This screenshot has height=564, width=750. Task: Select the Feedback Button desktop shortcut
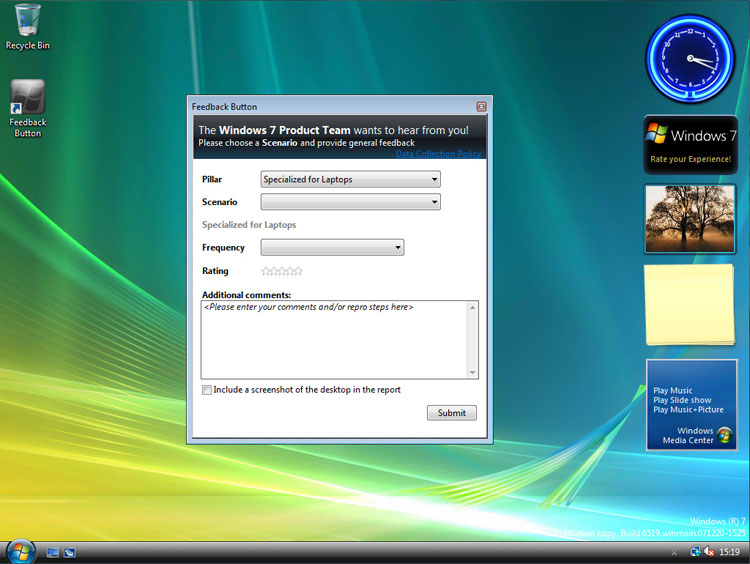pos(27,109)
